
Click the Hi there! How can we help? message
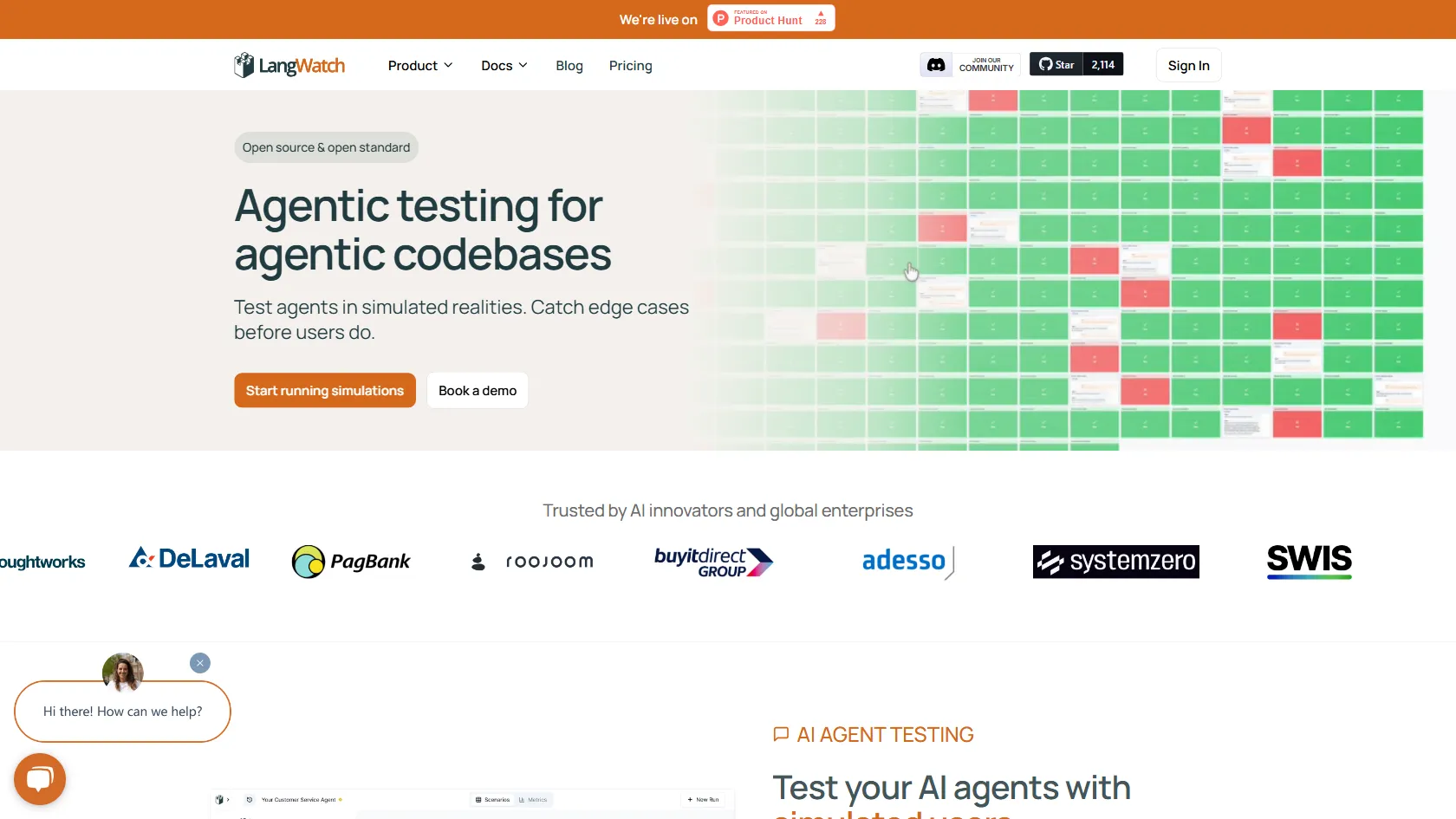coord(122,712)
